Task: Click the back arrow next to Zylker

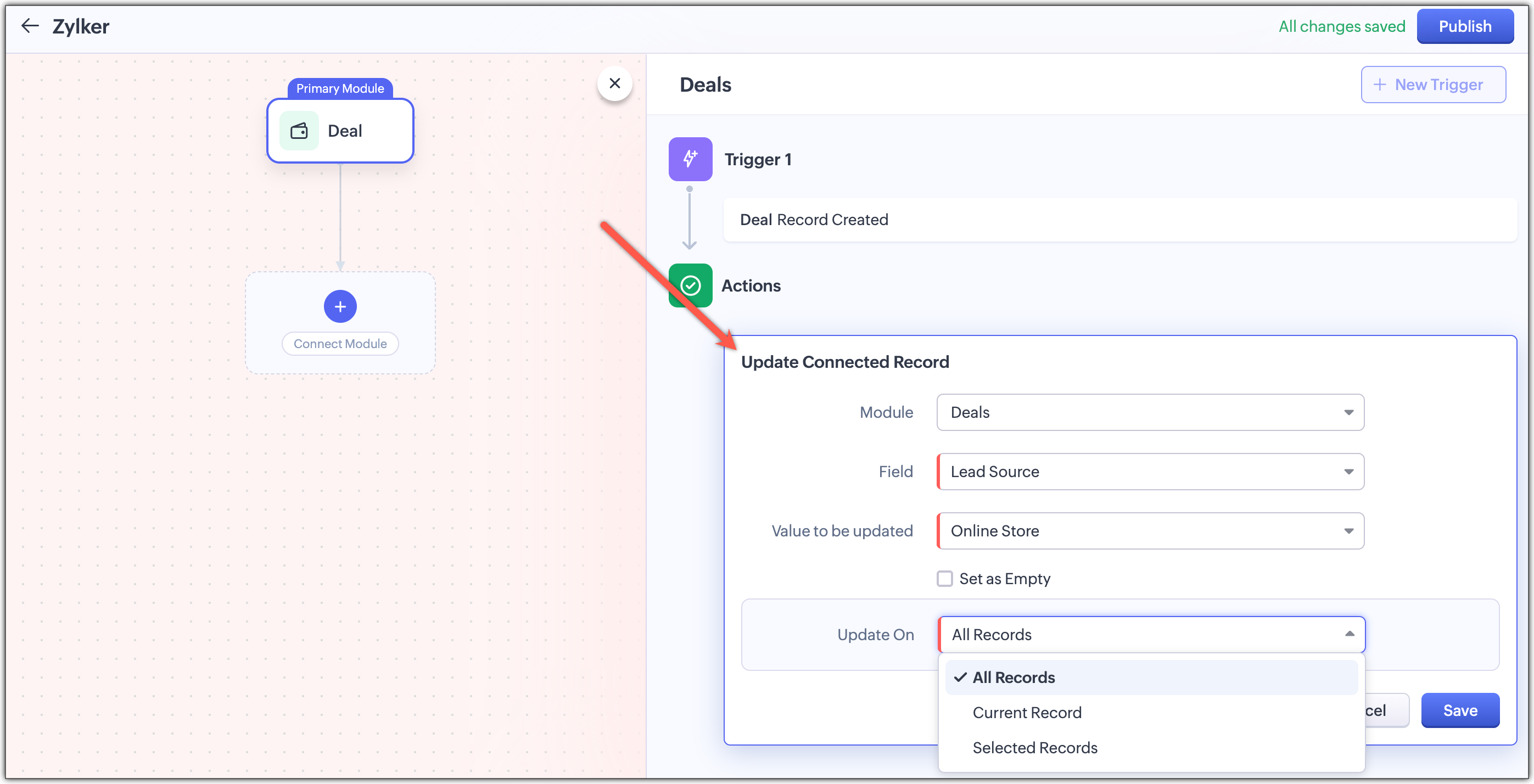Action: (30, 26)
